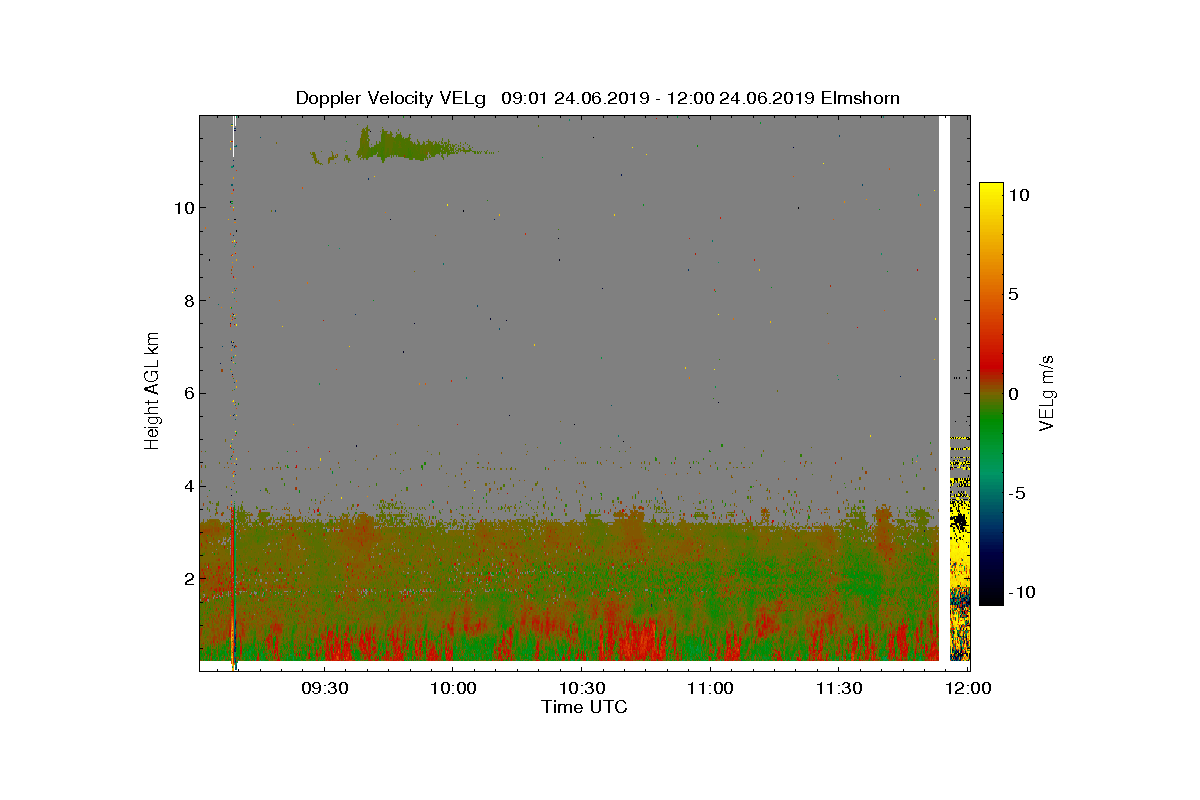Click the colorbar label 'VELg m/s'
The image size is (1200, 800).
point(1047,393)
